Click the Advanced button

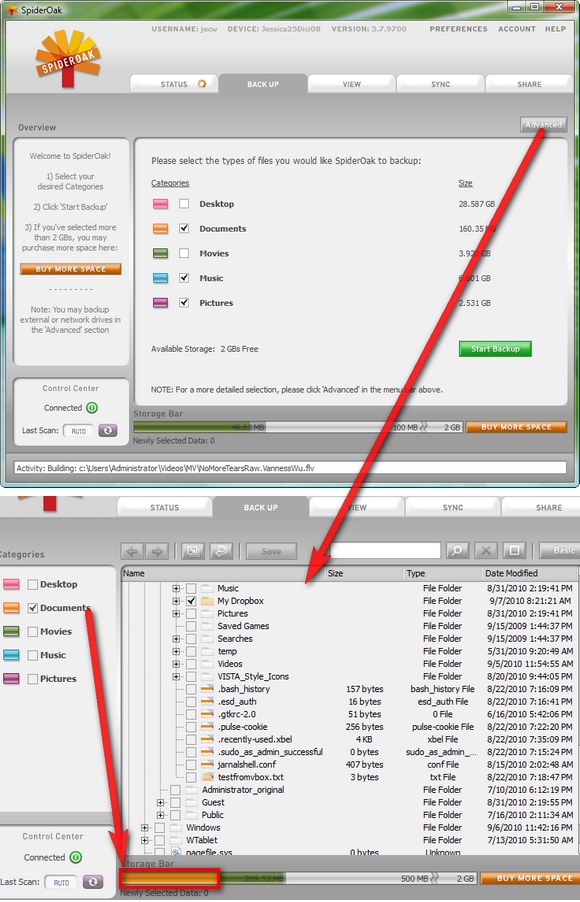tap(543, 124)
